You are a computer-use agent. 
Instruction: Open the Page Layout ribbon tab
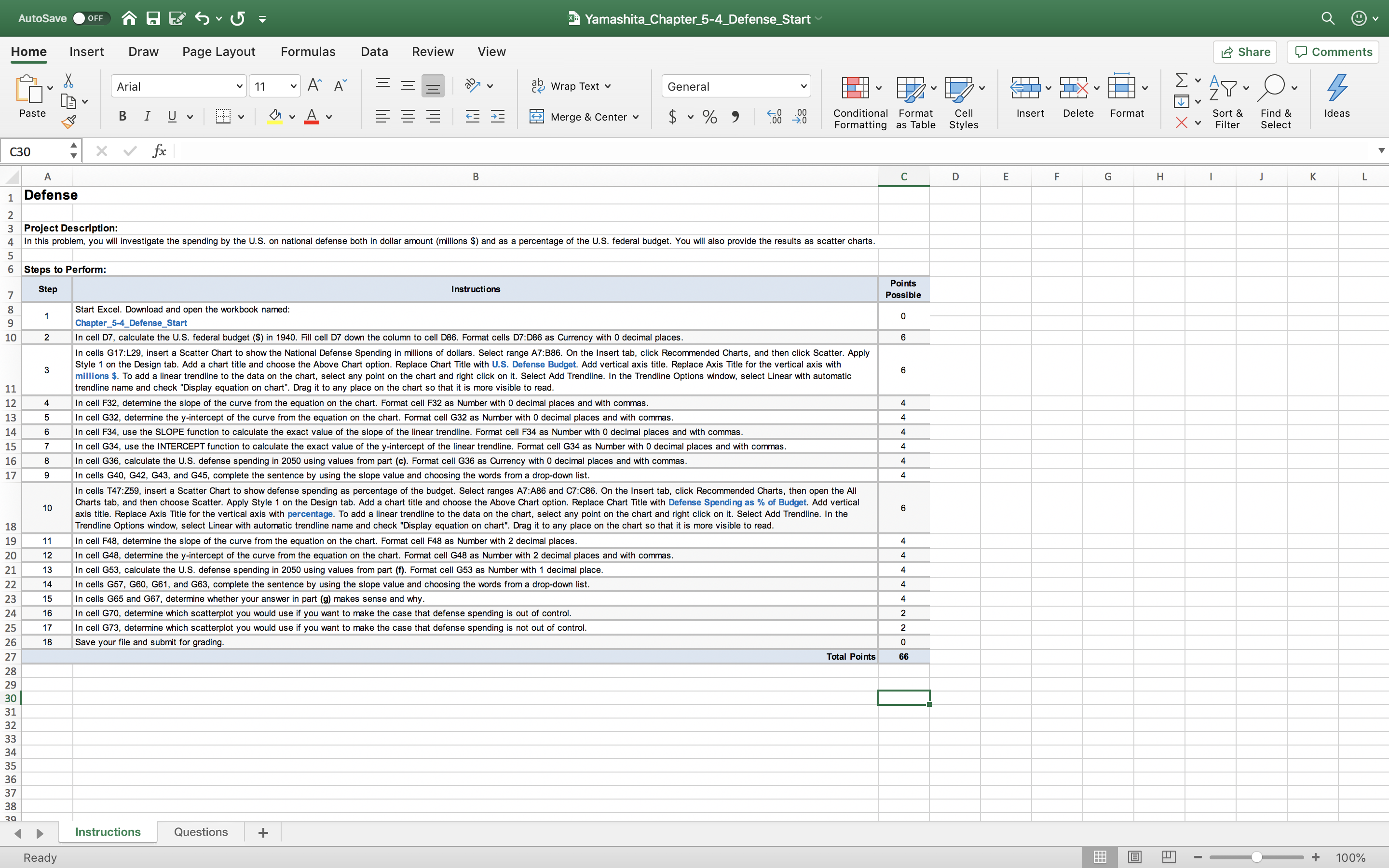[x=218, y=52]
